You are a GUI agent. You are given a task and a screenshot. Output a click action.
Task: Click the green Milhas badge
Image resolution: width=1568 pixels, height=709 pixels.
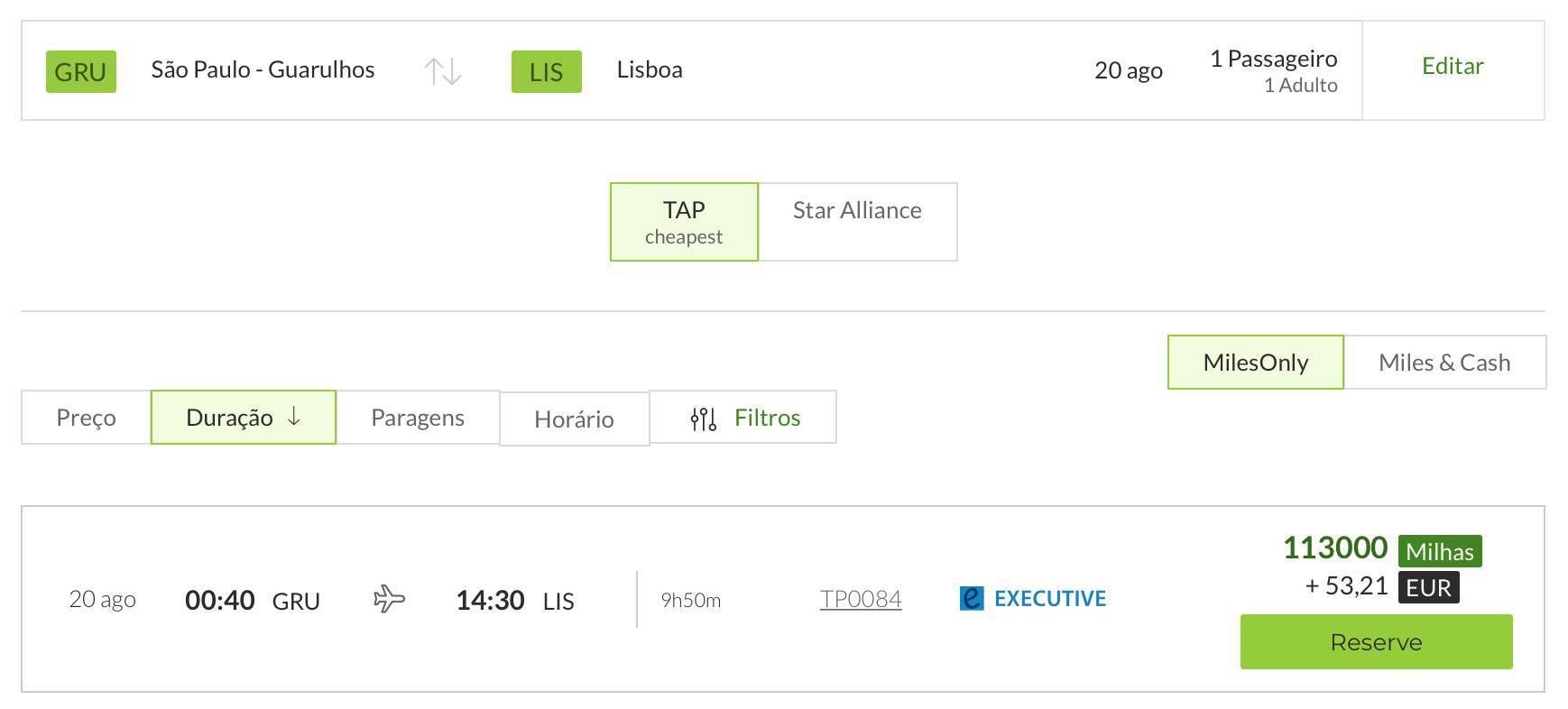click(1440, 551)
